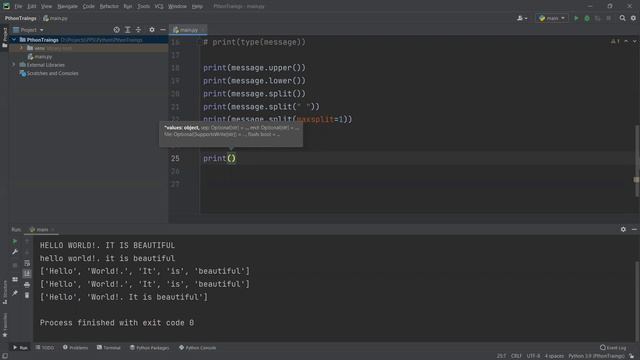
Task: Open the File menu
Action: tap(18, 7)
